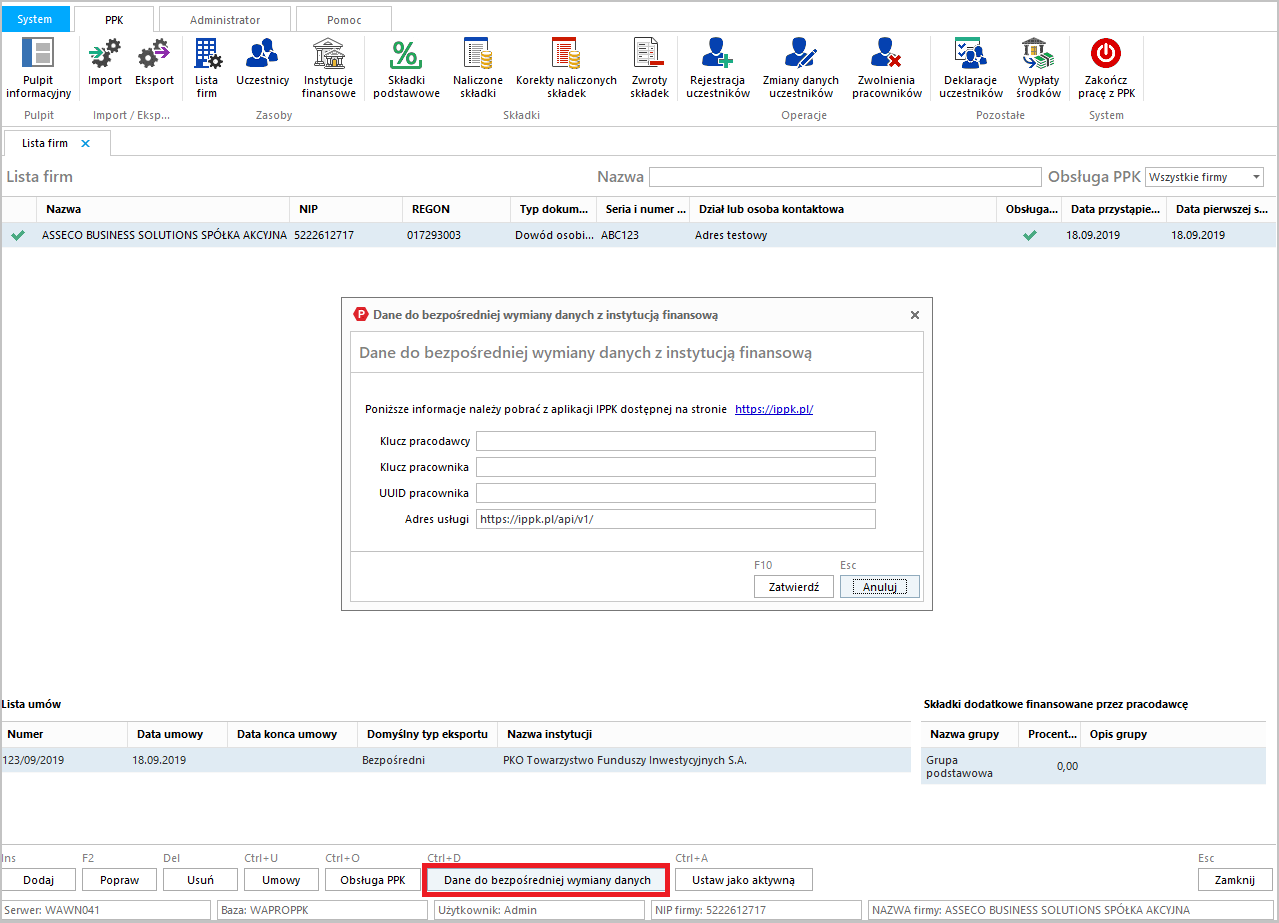Focus the UUID pracownika input field
Screen dimensions: 1279x923
coord(675,493)
